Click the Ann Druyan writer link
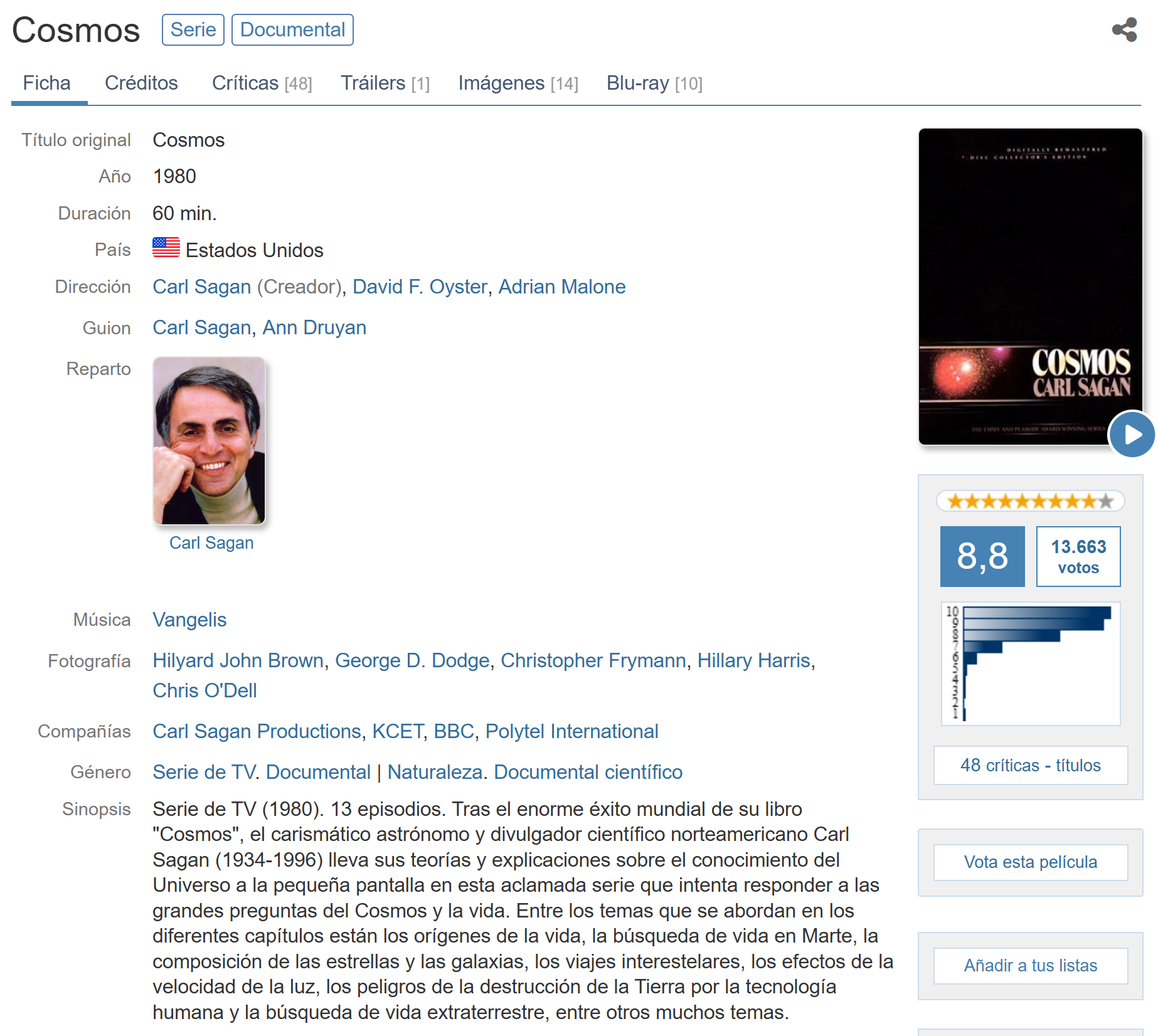 click(314, 327)
